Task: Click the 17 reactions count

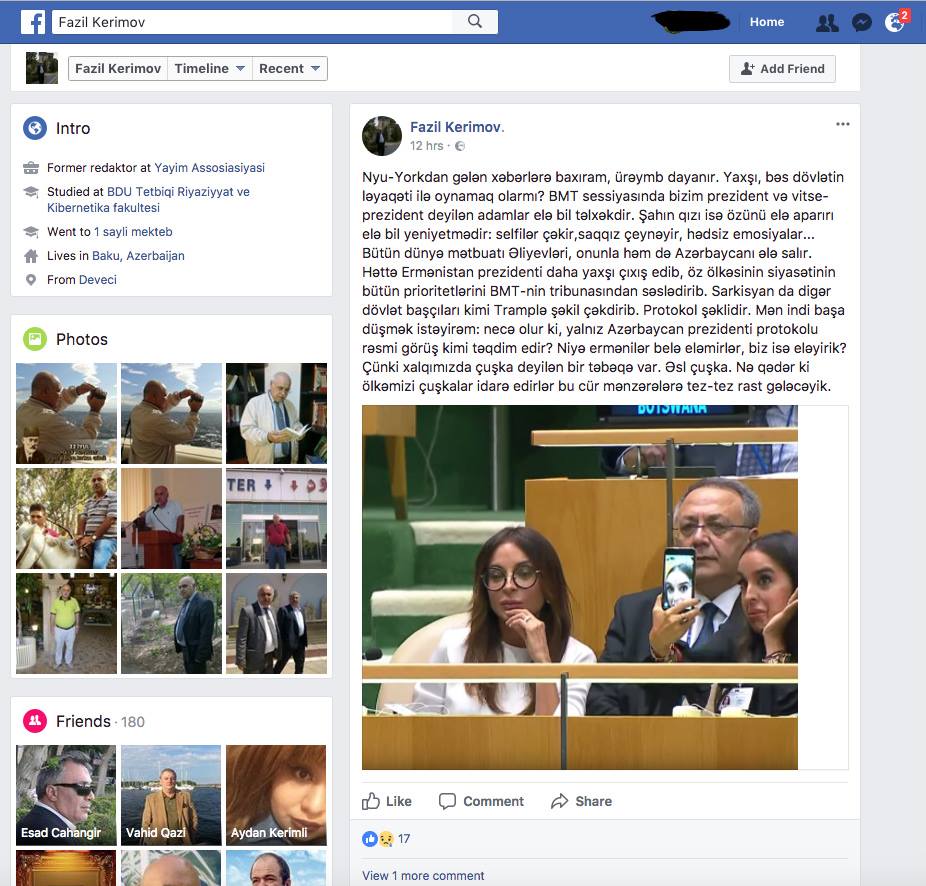Action: tap(404, 839)
